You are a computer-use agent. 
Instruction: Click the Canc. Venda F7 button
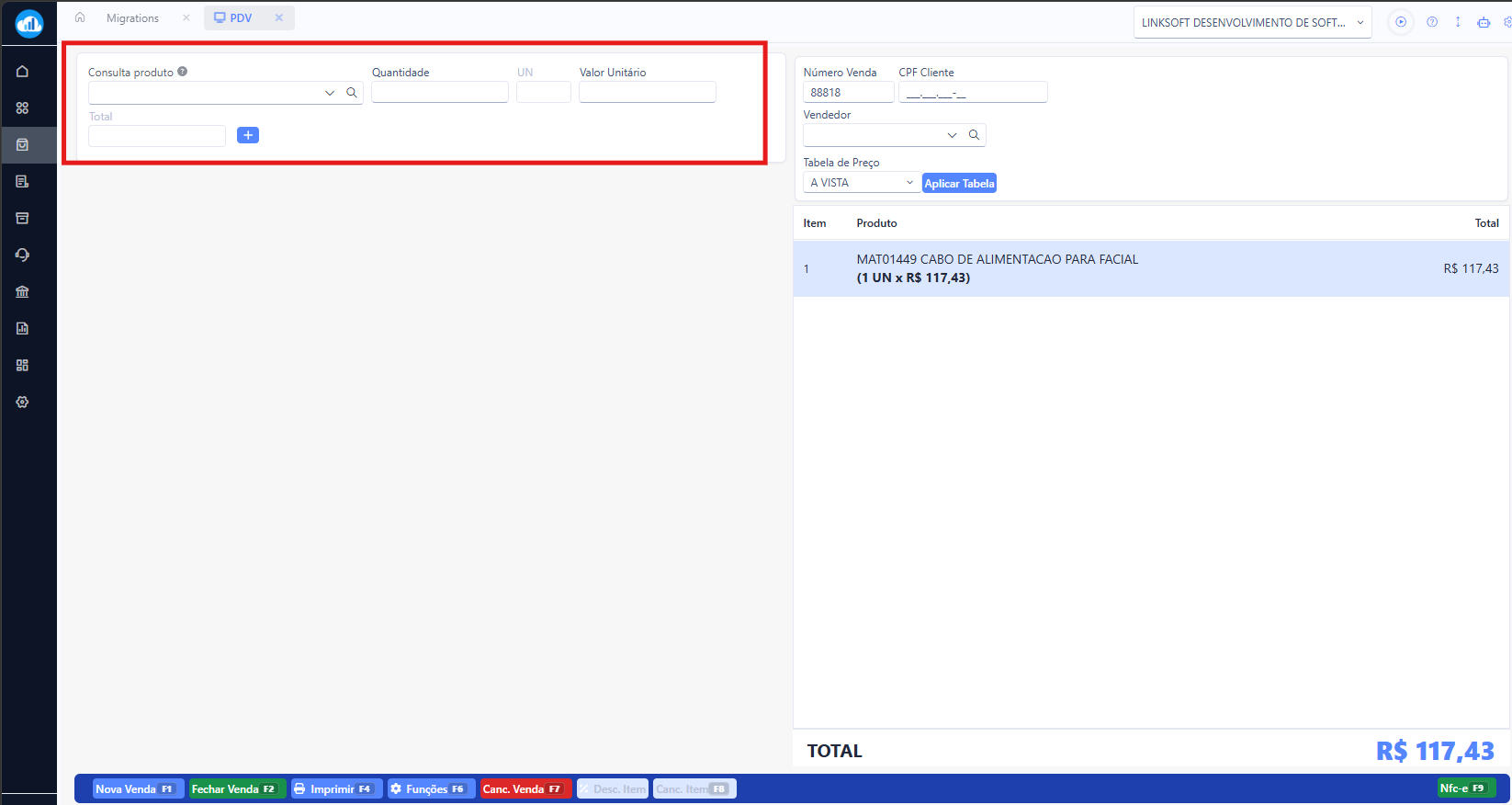click(x=525, y=788)
